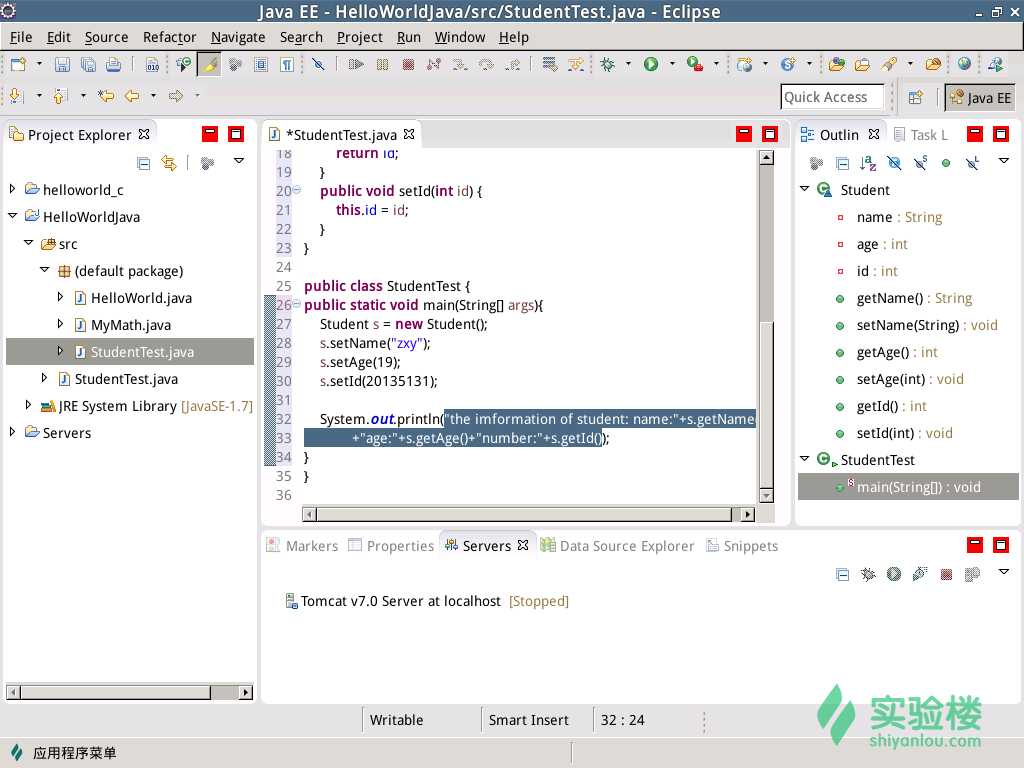Toggle Block Selection Mode button
This screenshot has height=768, width=1024.
point(261,64)
